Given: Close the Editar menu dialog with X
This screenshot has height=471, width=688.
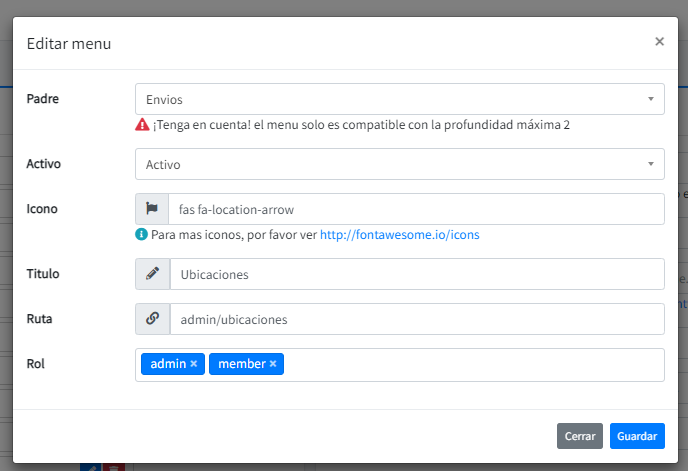Looking at the screenshot, I should [x=659, y=42].
